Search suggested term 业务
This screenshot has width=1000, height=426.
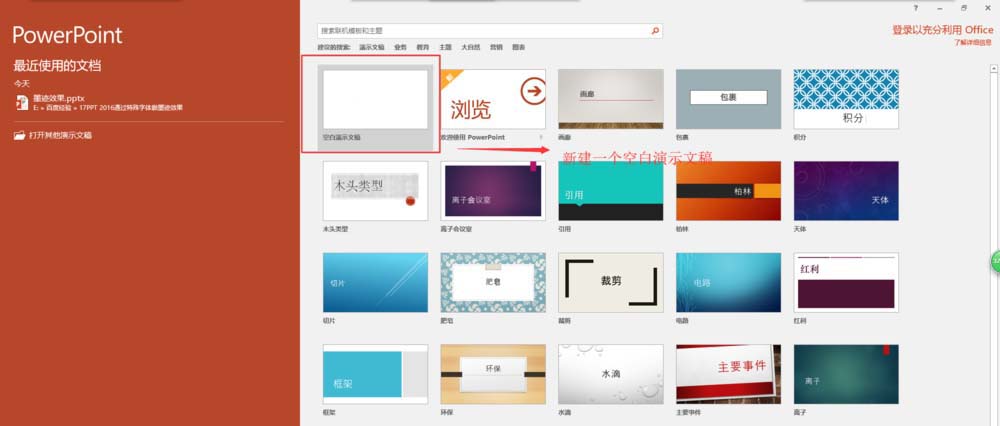tap(400, 47)
